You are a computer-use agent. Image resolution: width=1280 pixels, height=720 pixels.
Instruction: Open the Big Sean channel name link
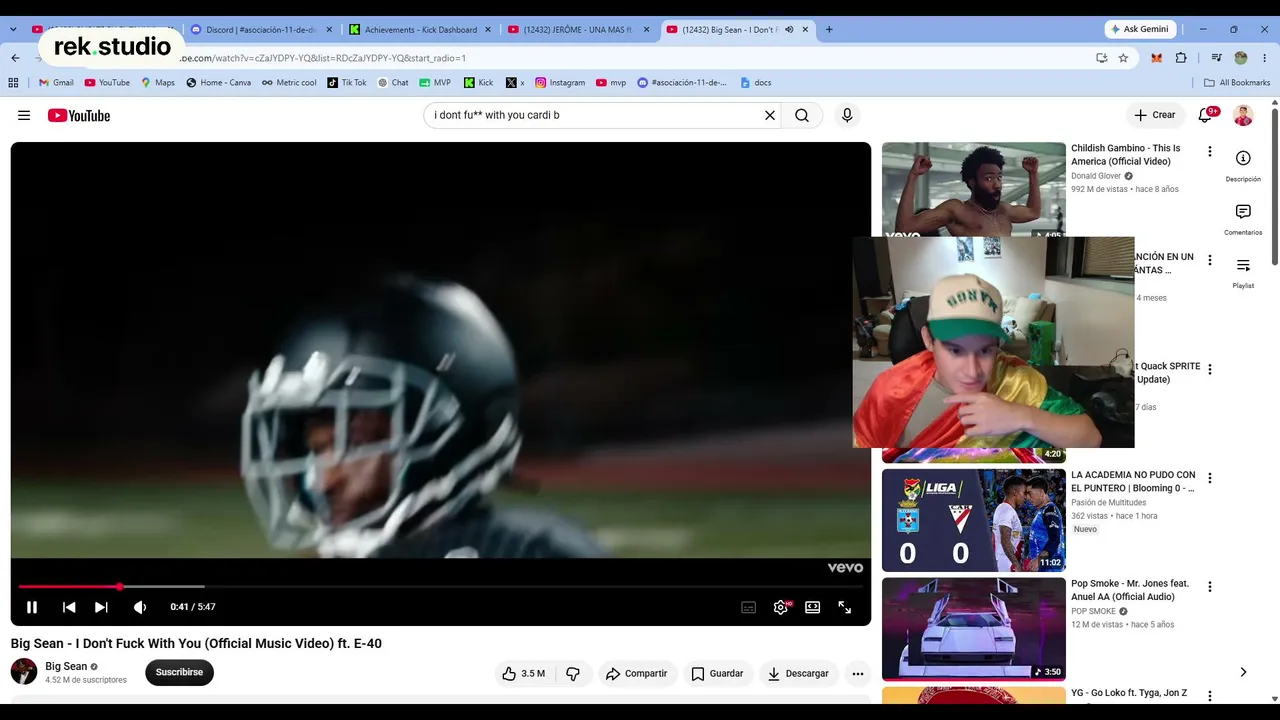(x=66, y=667)
